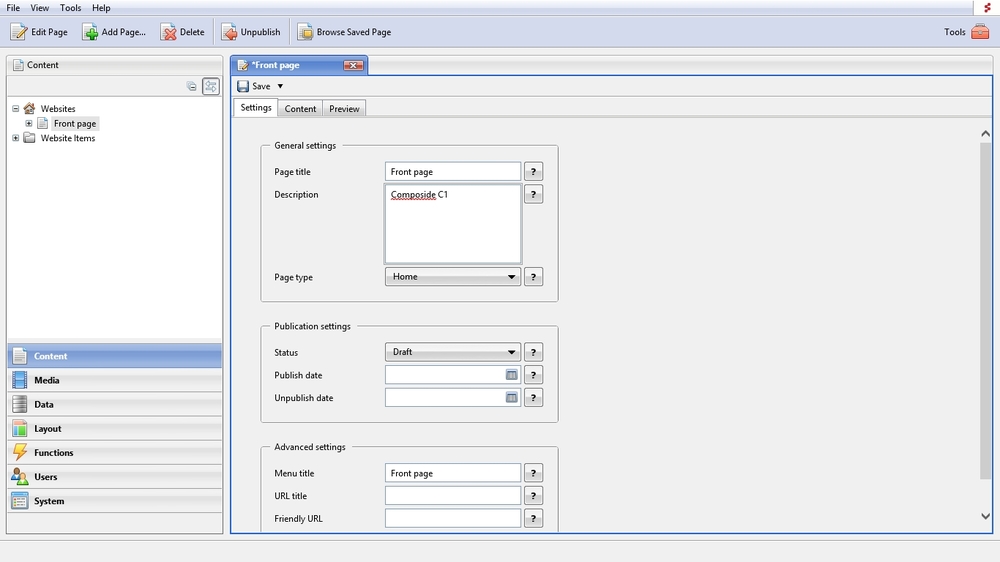Open the Page type dropdown

tap(452, 277)
